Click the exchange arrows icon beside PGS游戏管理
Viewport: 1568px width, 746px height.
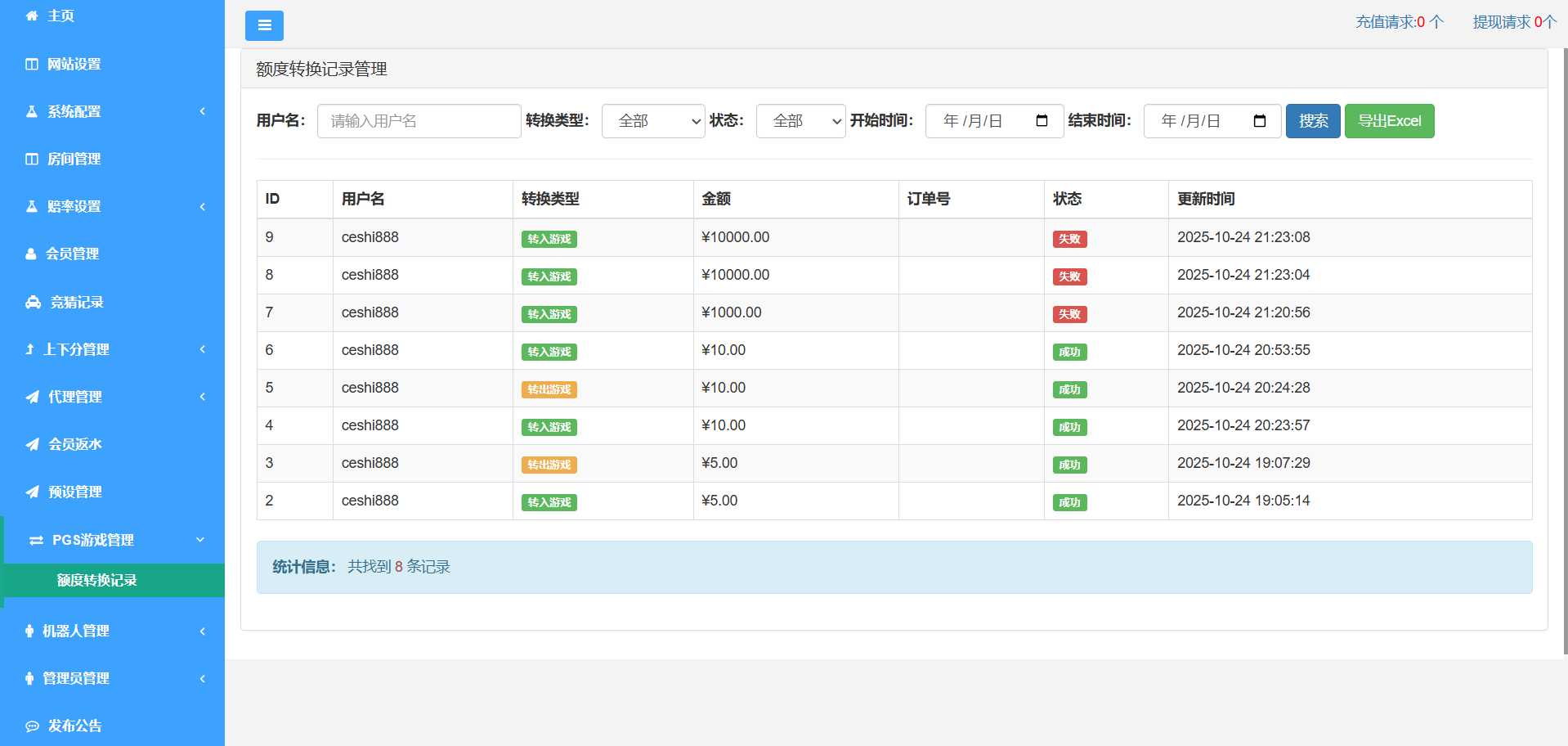pyautogui.click(x=36, y=541)
